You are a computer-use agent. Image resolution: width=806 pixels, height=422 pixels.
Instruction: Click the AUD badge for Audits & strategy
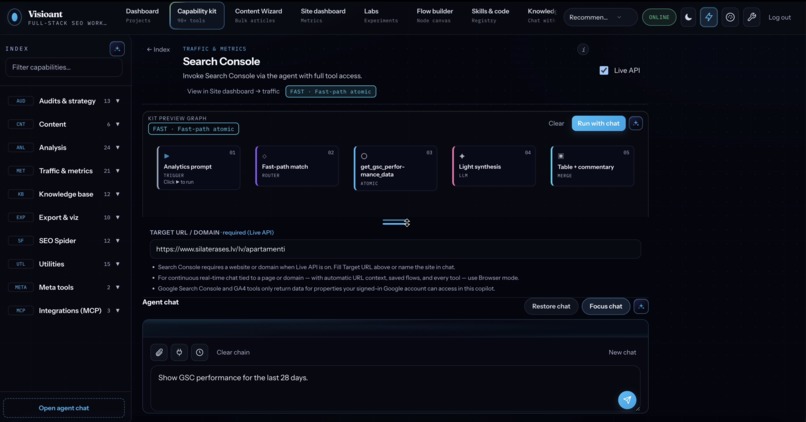21,101
